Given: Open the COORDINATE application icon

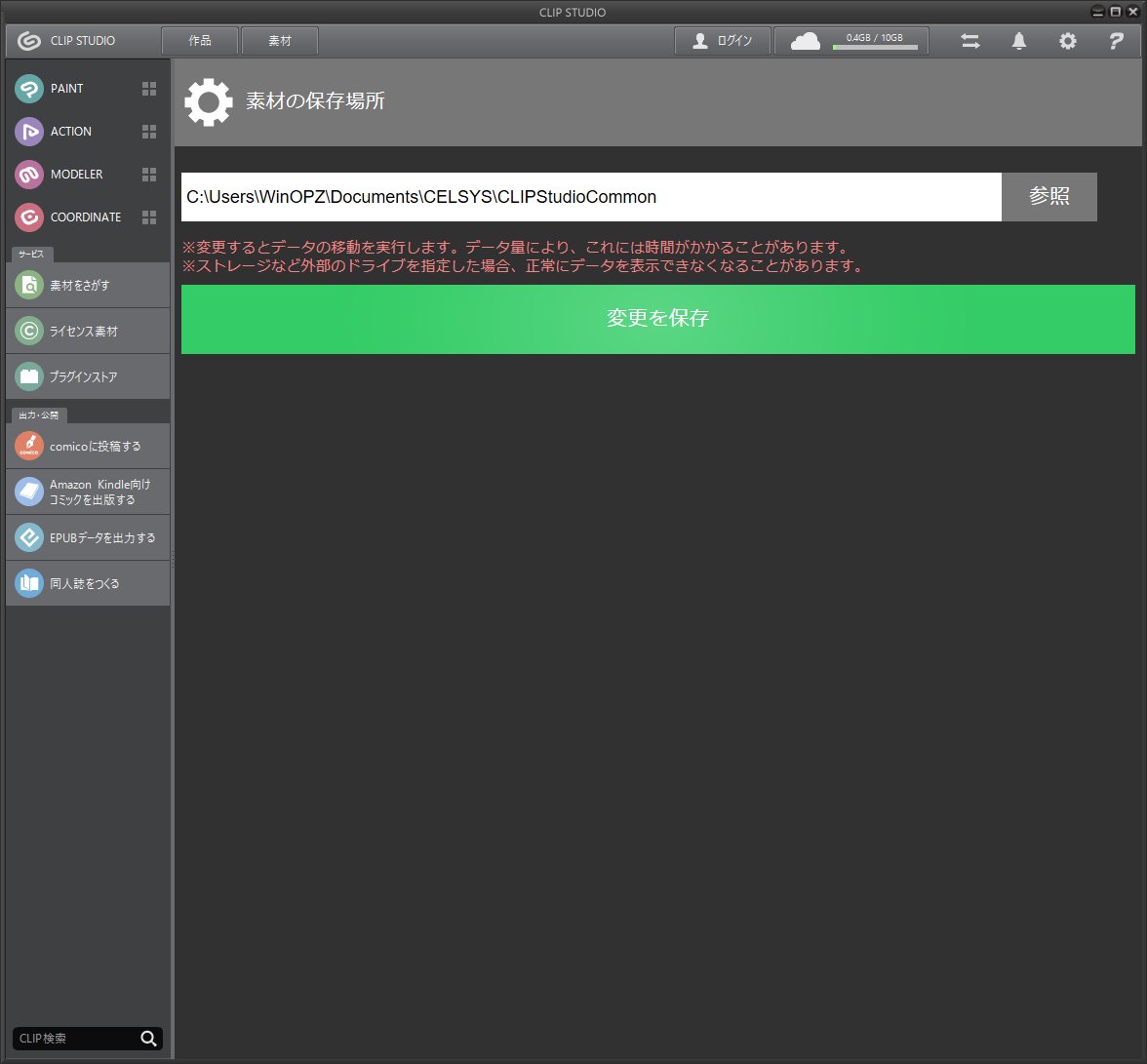Looking at the screenshot, I should point(29,217).
